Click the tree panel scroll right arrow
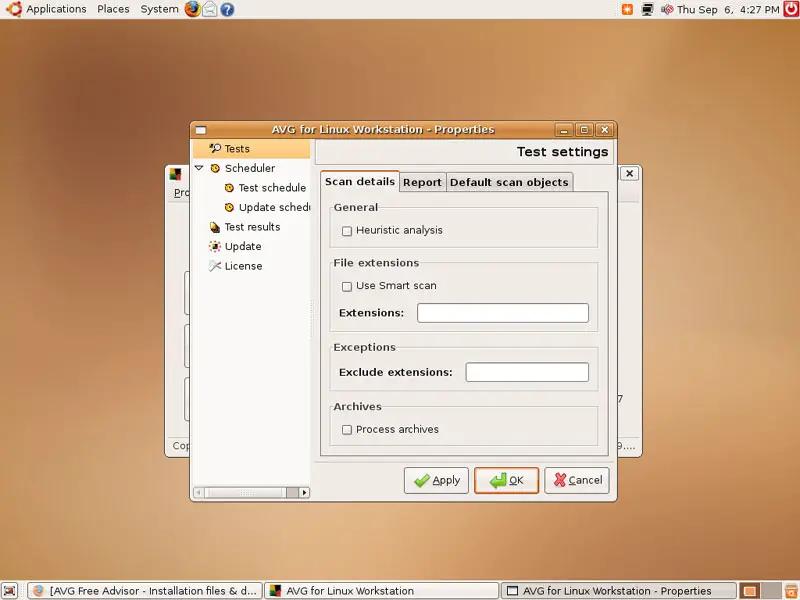The image size is (800, 600). [x=304, y=492]
